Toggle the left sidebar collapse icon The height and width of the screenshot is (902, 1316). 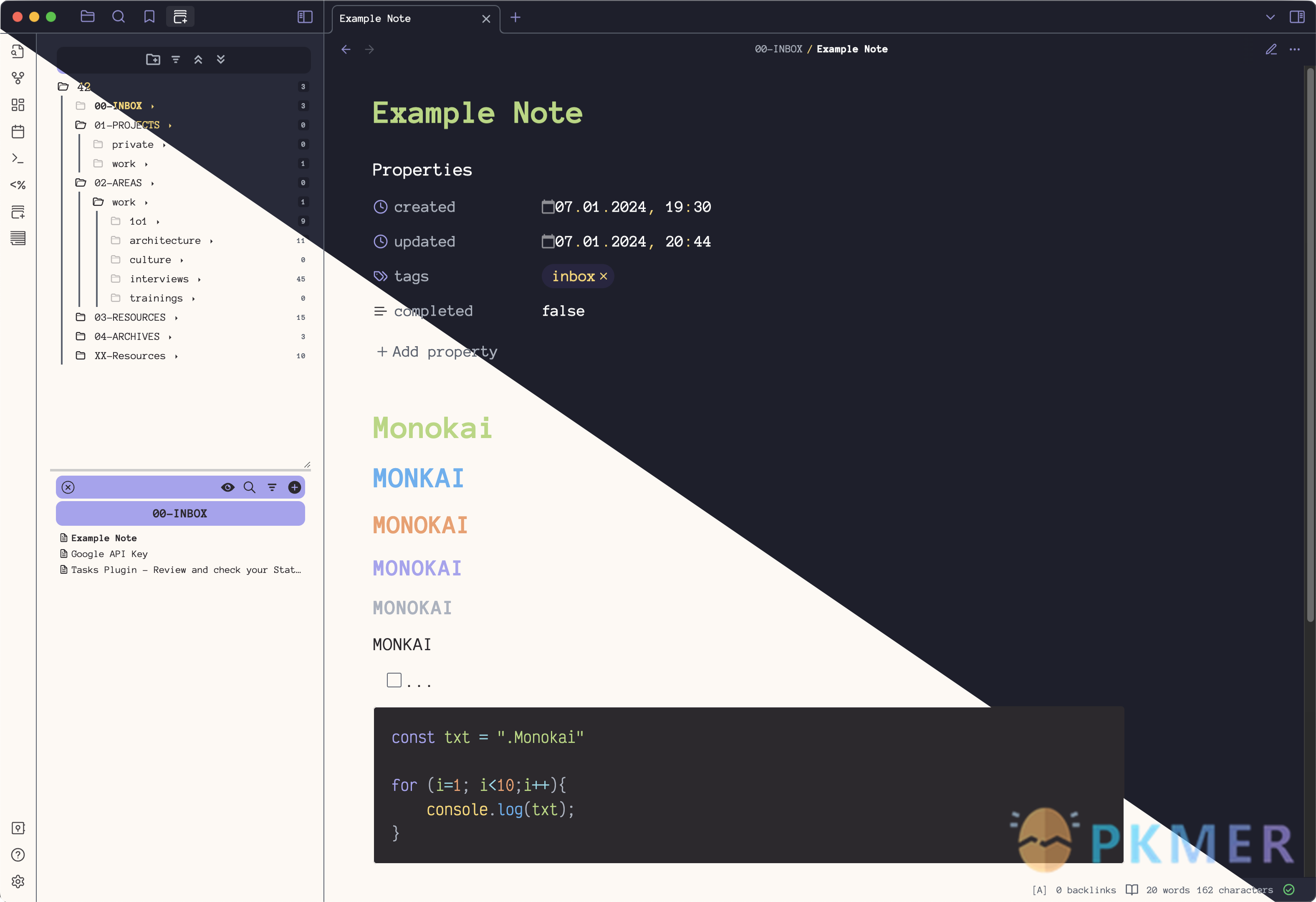coord(305,16)
